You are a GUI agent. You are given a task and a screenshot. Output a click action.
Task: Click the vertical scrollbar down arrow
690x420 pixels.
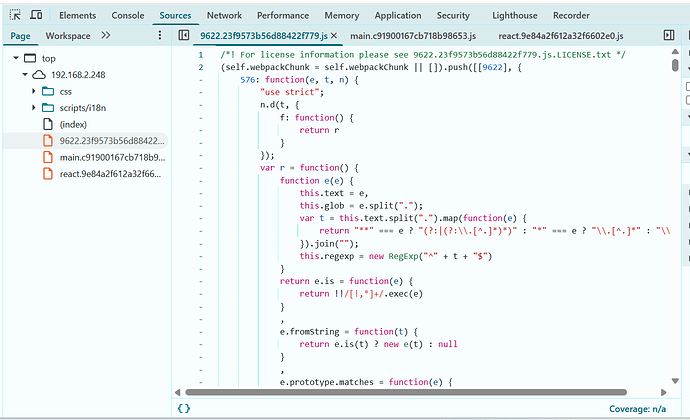point(675,381)
